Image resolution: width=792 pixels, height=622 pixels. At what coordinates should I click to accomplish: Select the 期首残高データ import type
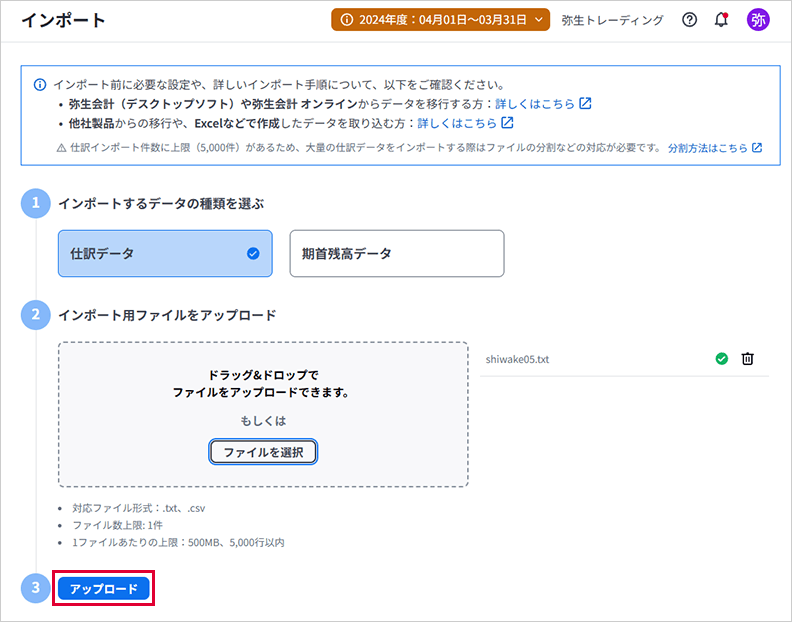[397, 253]
